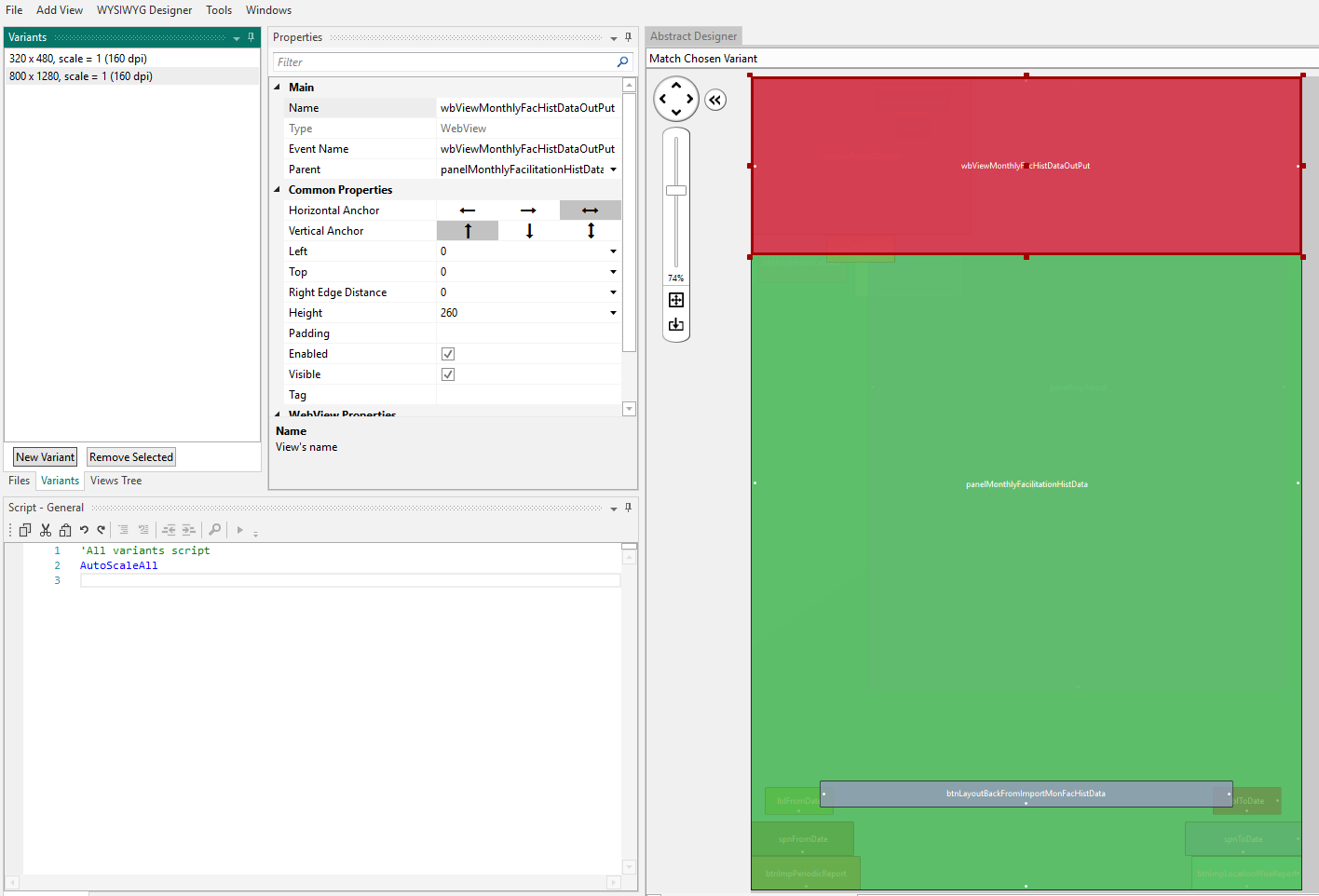The width and height of the screenshot is (1319, 896).
Task: Click the Paste icon in the script toolbar
Action: tap(65, 529)
